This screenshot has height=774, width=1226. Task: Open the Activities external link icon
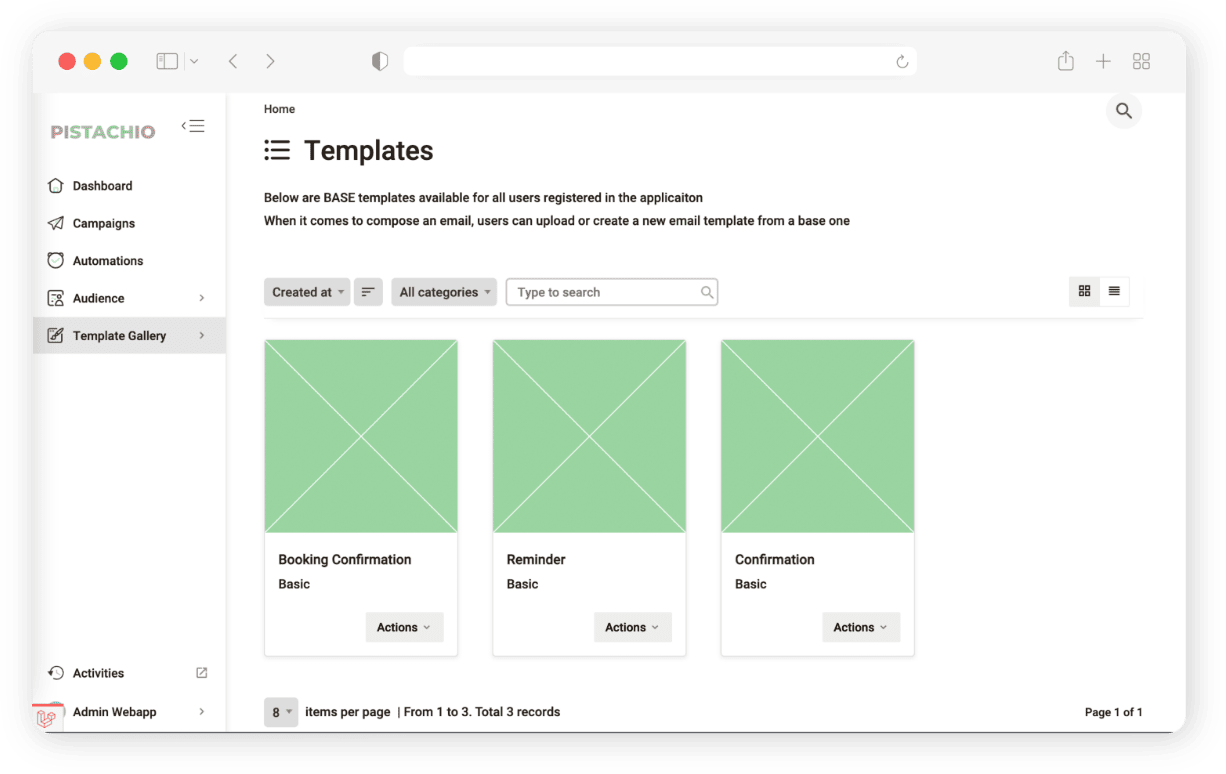201,673
